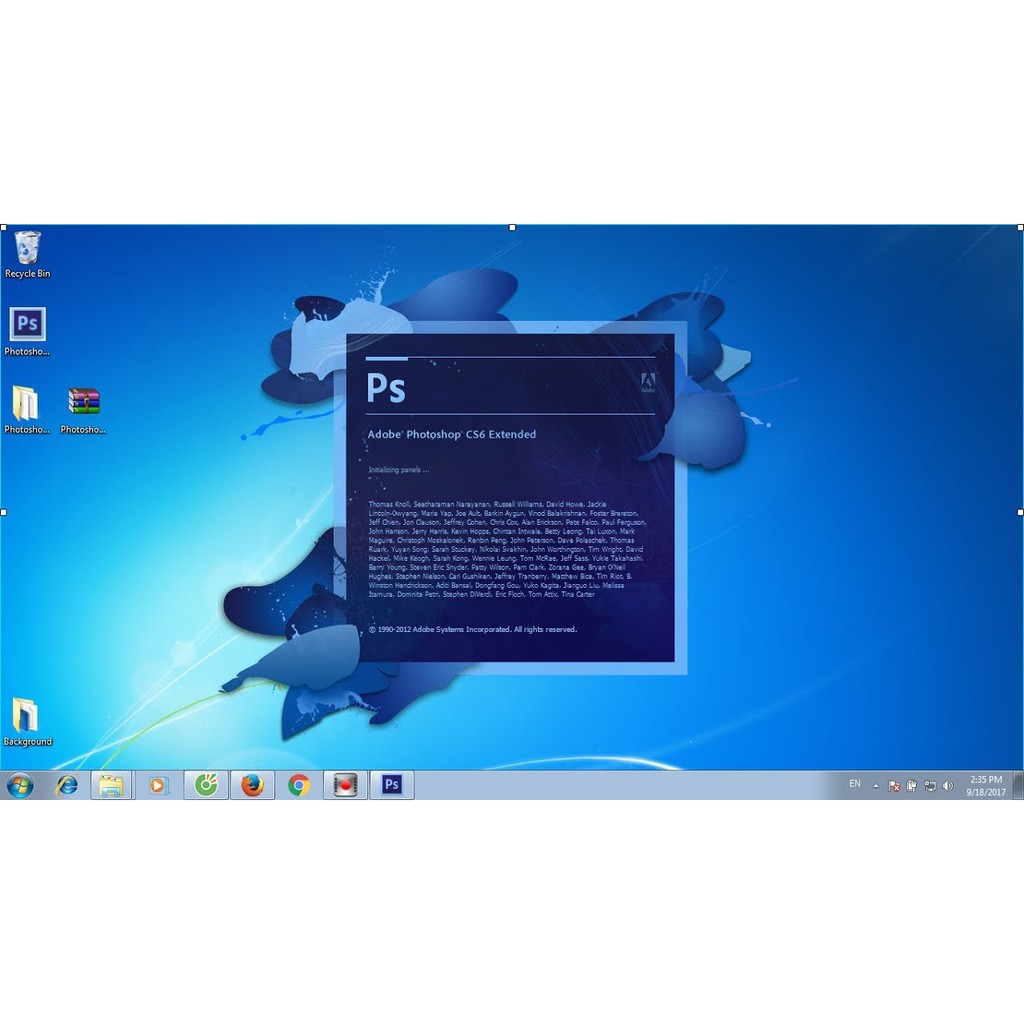Image resolution: width=1024 pixels, height=1024 pixels.
Task: Launch Internet Explorer from the taskbar
Action: 67,785
